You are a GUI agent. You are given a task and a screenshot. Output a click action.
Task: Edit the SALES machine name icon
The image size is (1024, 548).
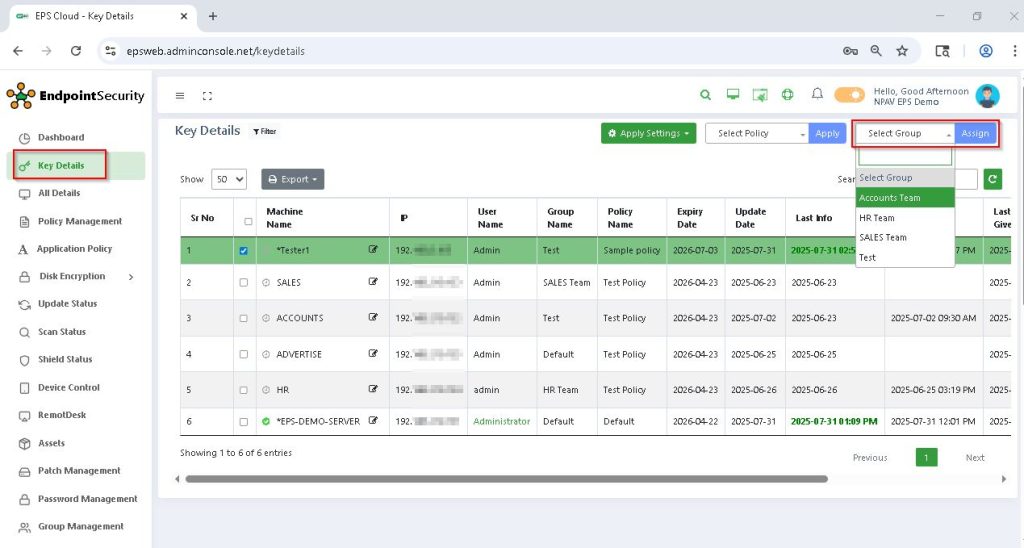click(373, 282)
